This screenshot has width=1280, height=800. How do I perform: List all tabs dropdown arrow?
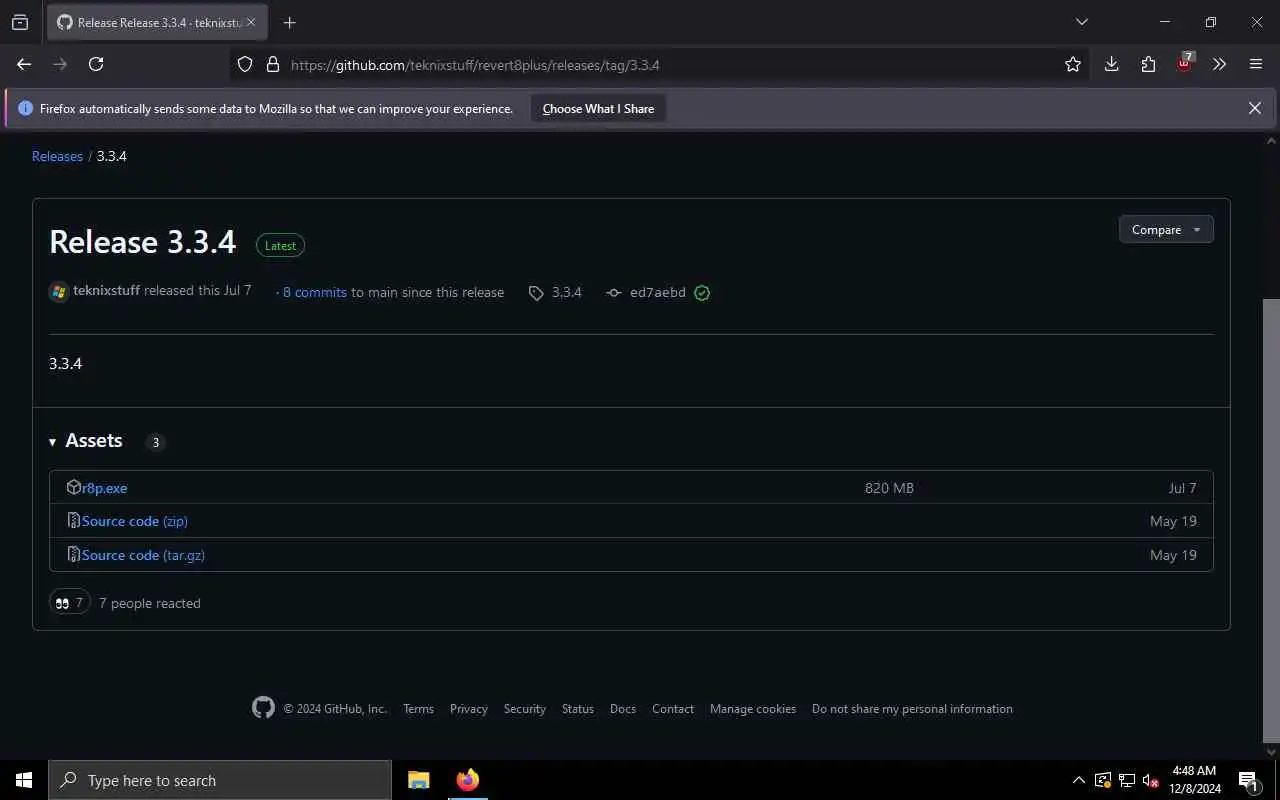(x=1081, y=22)
